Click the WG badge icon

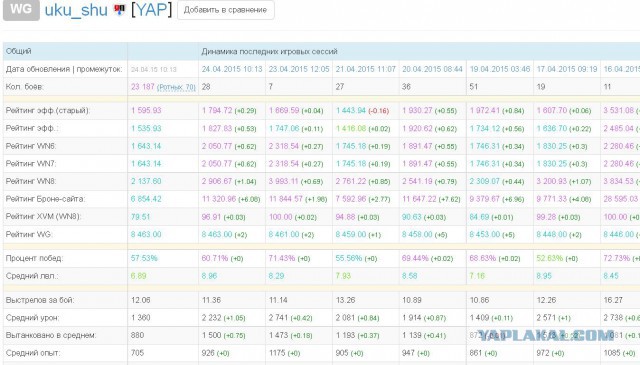click(21, 9)
